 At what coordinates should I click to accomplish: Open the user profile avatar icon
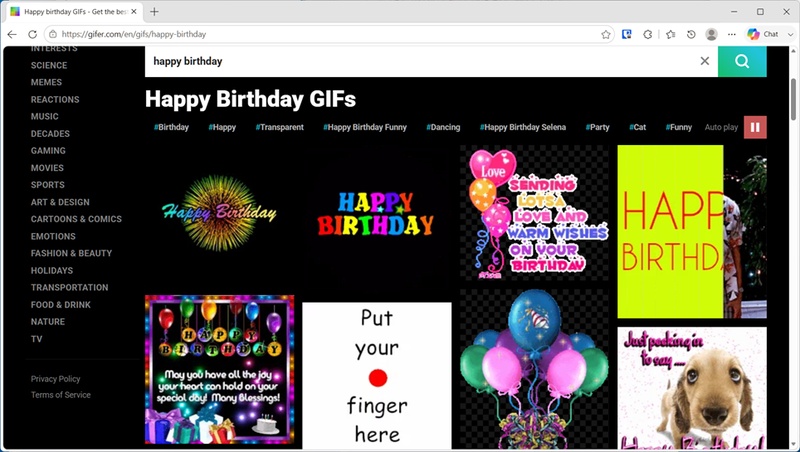(711, 34)
